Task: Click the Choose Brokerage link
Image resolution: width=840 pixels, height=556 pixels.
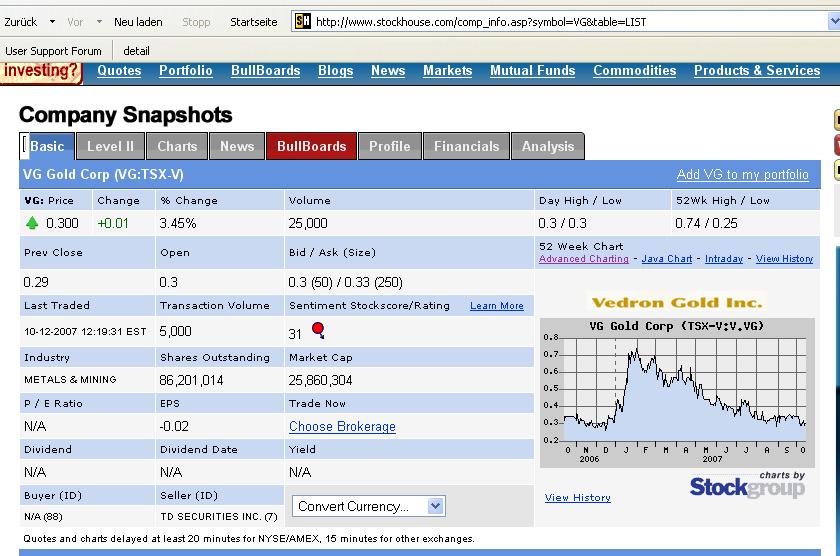Action: (x=342, y=426)
